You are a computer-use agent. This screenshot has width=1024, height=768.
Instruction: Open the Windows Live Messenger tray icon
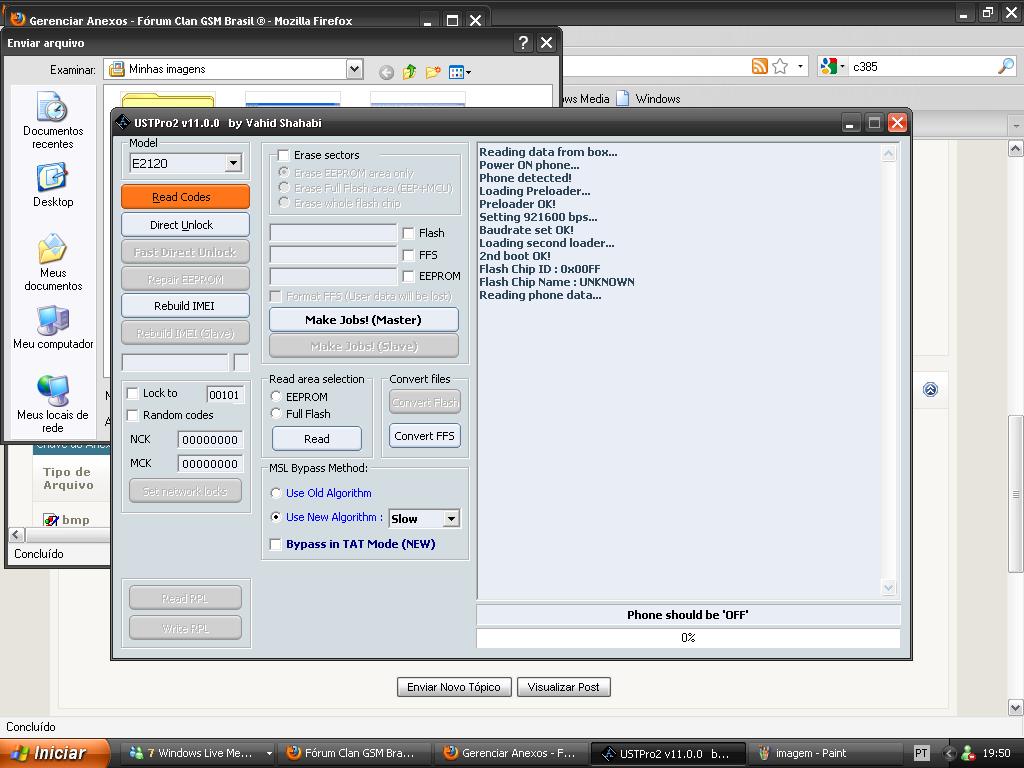968,753
